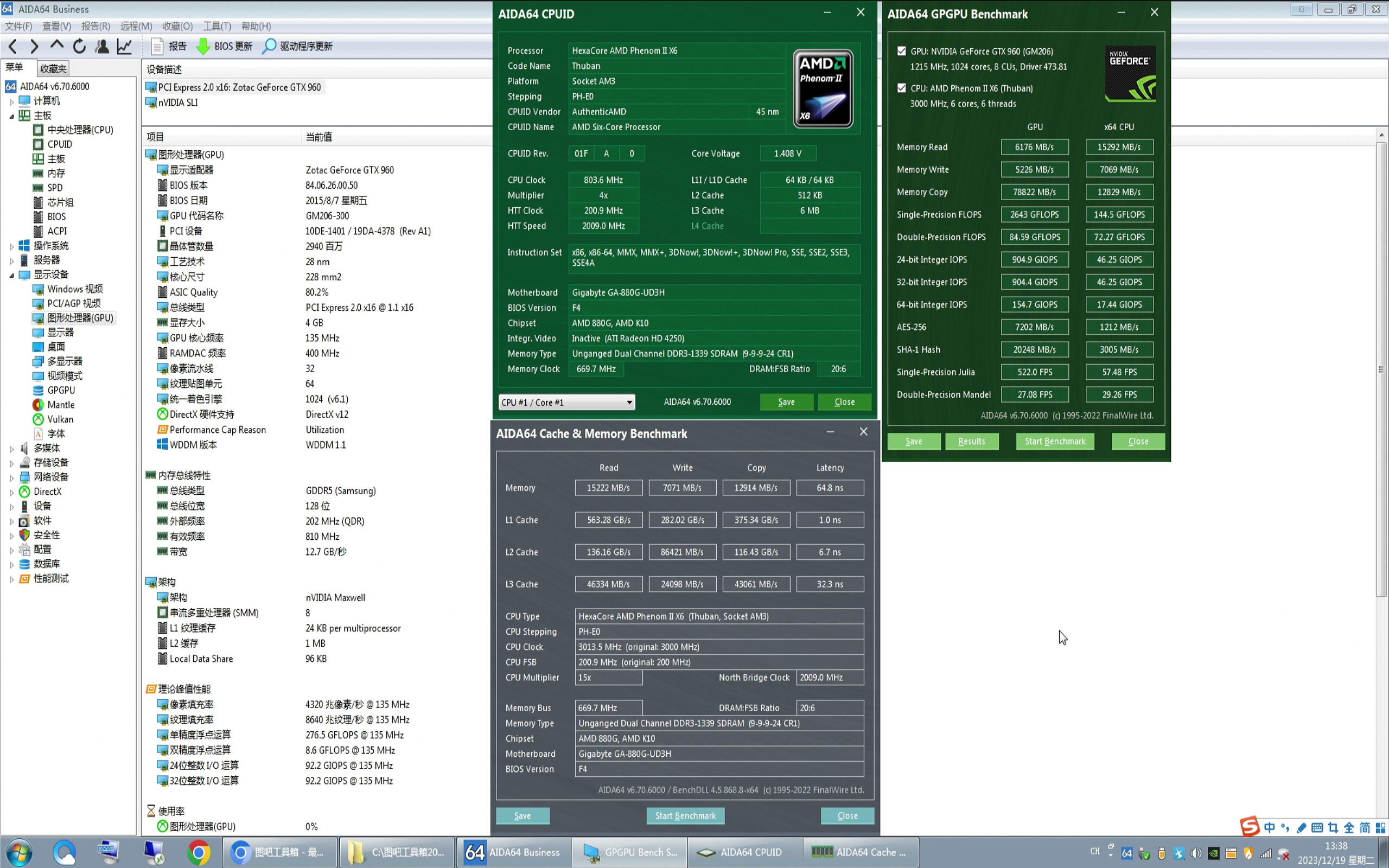Collapse the 显示设备 tree node
1389x868 pixels.
11,275
